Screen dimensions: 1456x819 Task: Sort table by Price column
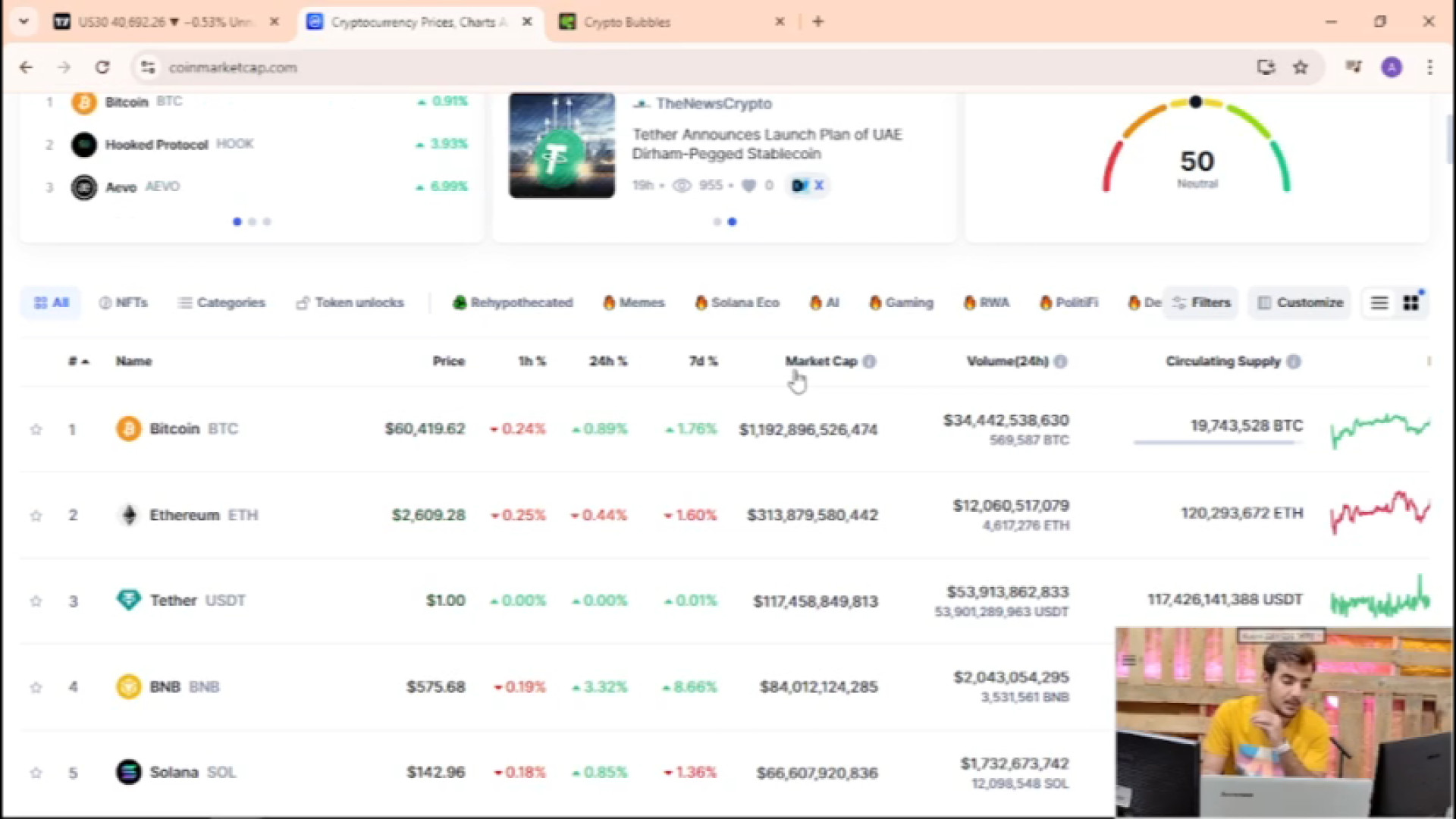click(448, 362)
